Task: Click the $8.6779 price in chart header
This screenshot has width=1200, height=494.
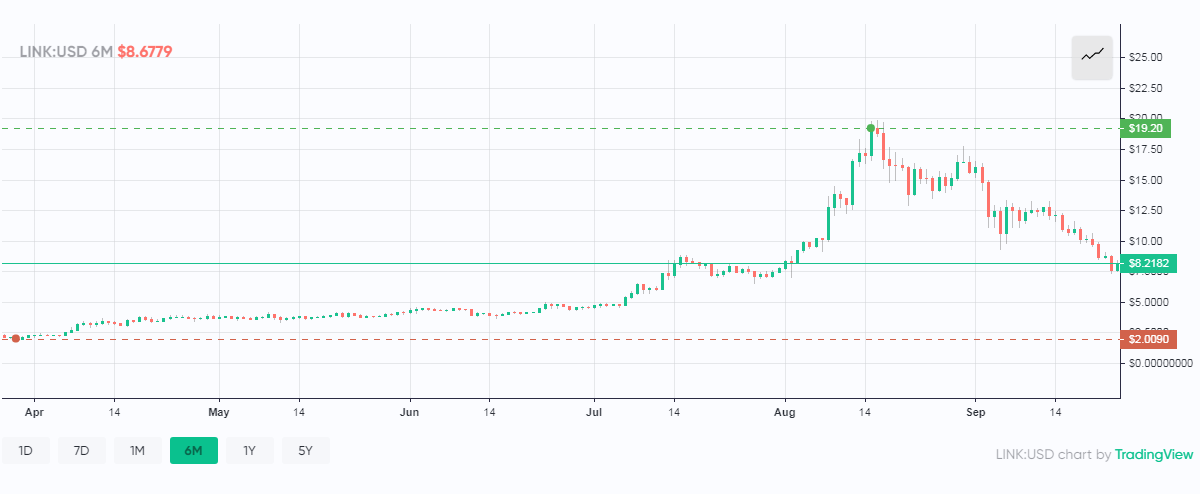Action: (x=145, y=51)
